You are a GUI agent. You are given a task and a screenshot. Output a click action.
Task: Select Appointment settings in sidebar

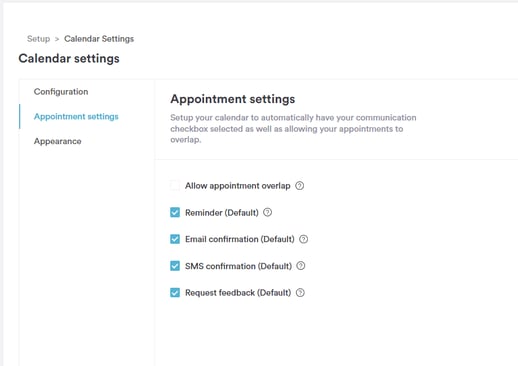(x=76, y=116)
